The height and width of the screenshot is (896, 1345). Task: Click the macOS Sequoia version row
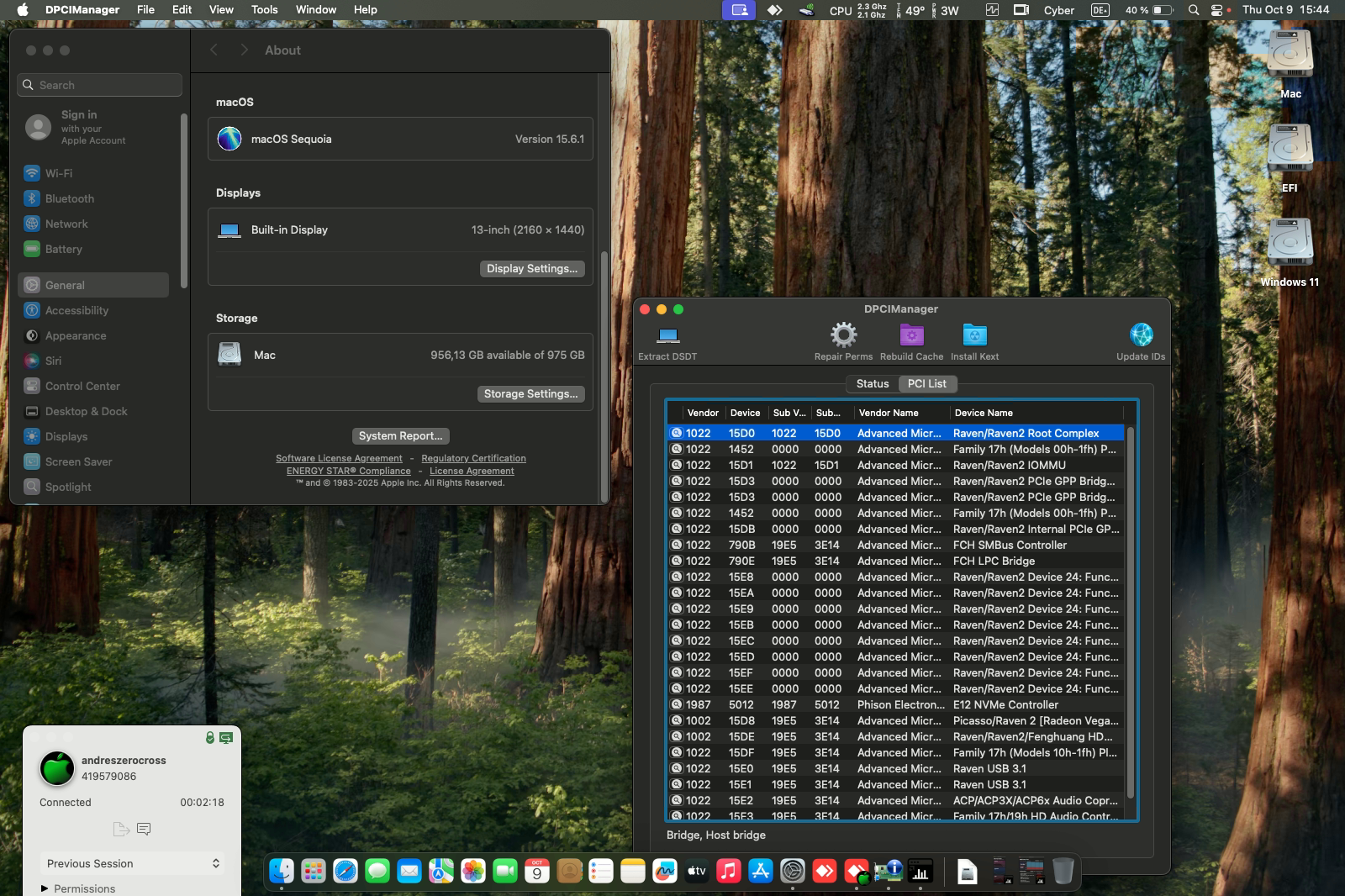[x=400, y=139]
